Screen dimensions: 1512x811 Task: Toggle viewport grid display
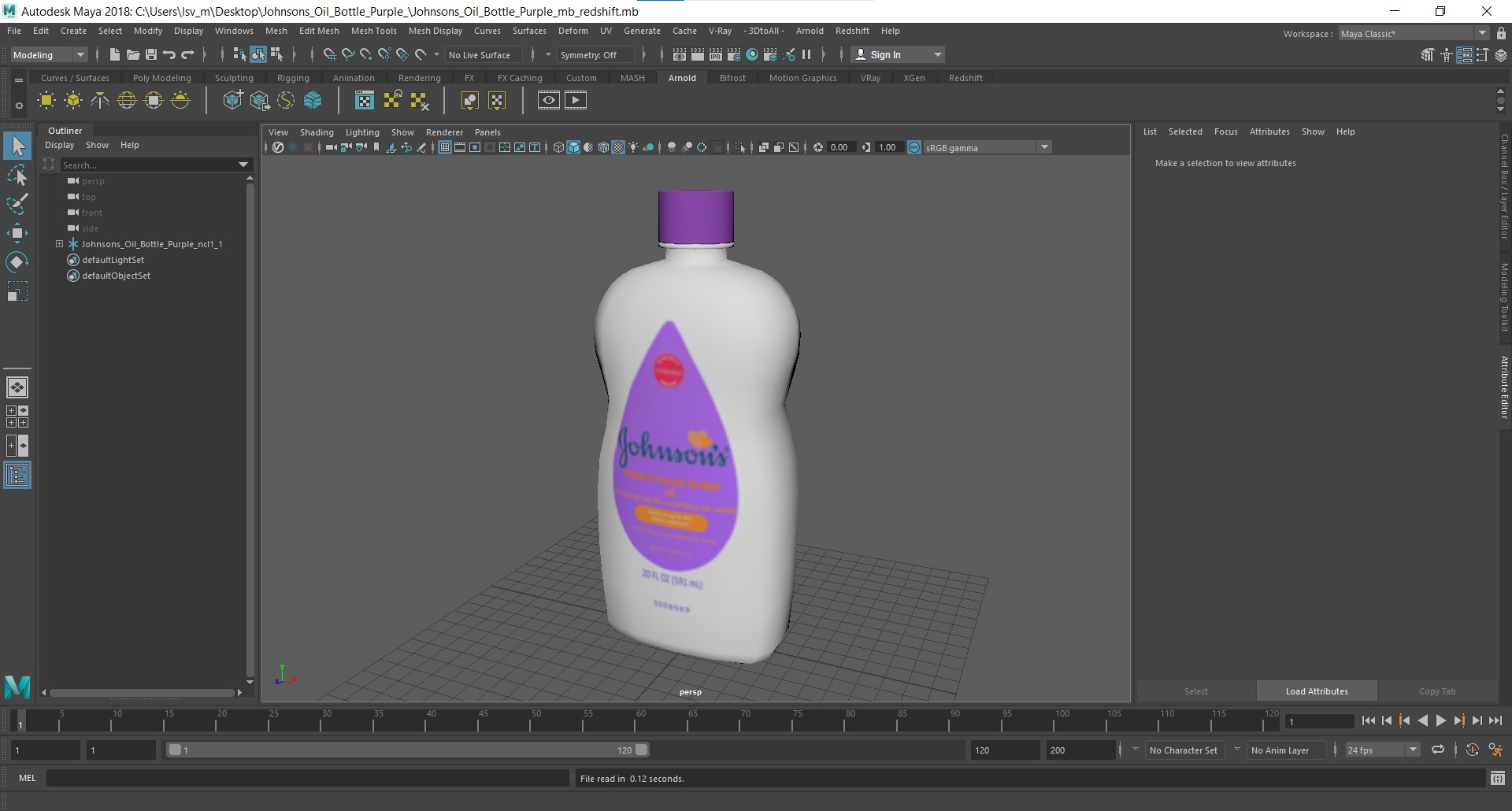click(x=444, y=147)
